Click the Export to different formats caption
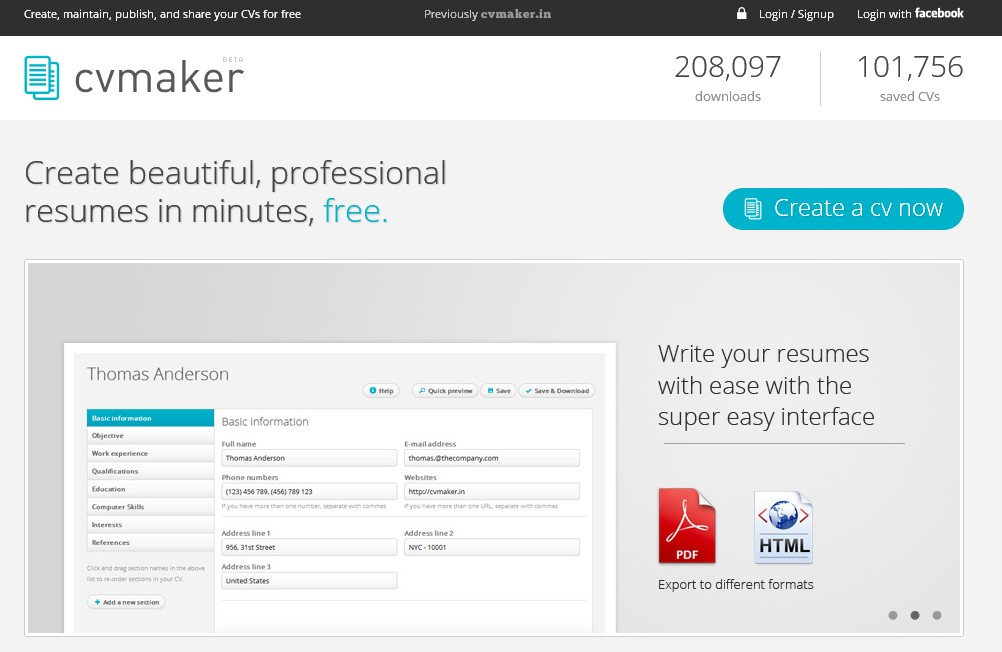Viewport: 1002px width, 652px height. 736,584
